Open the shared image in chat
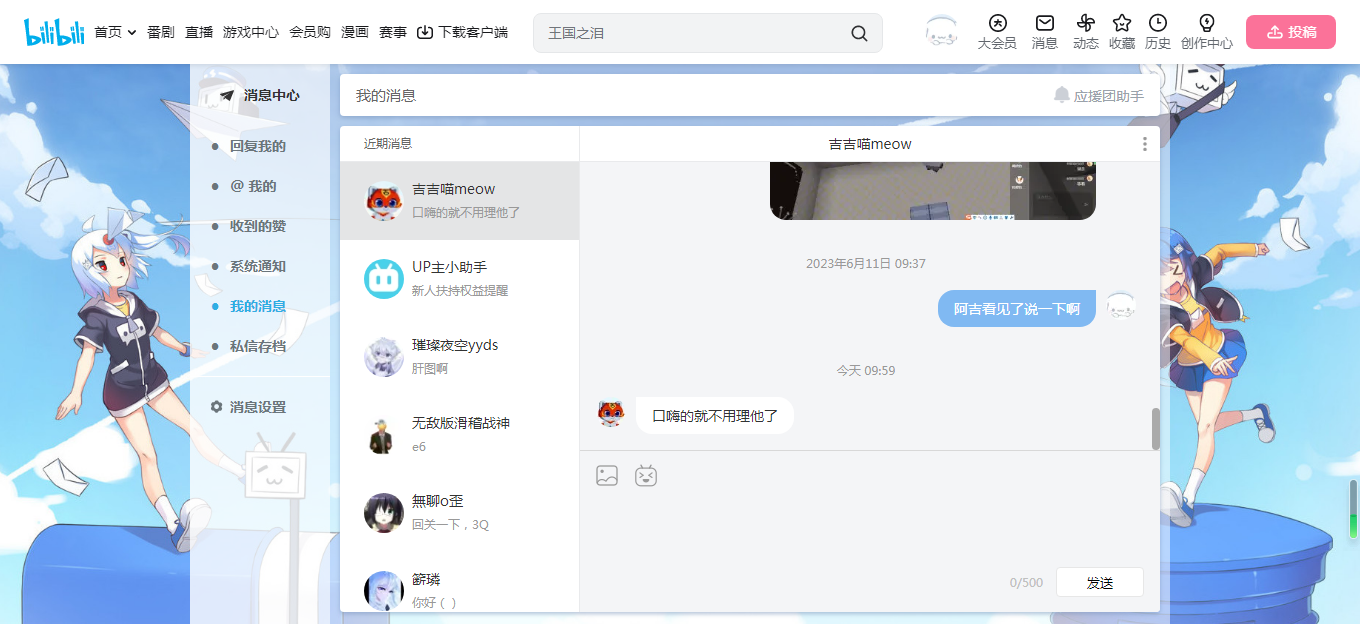 (933, 191)
